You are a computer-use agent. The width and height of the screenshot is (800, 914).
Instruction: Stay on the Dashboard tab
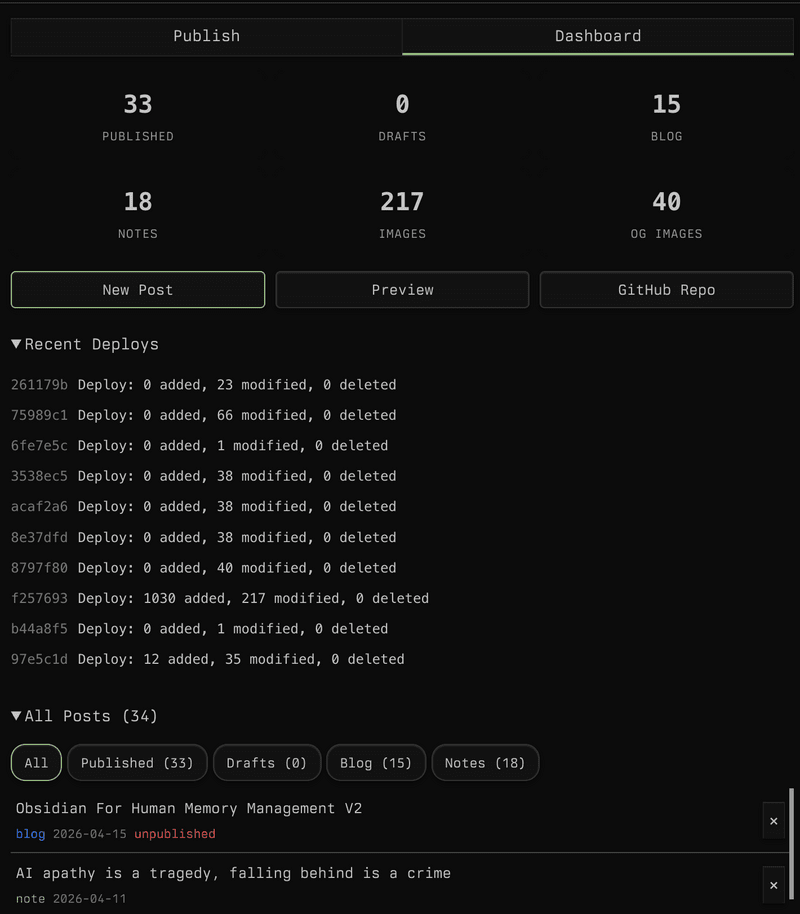click(598, 36)
